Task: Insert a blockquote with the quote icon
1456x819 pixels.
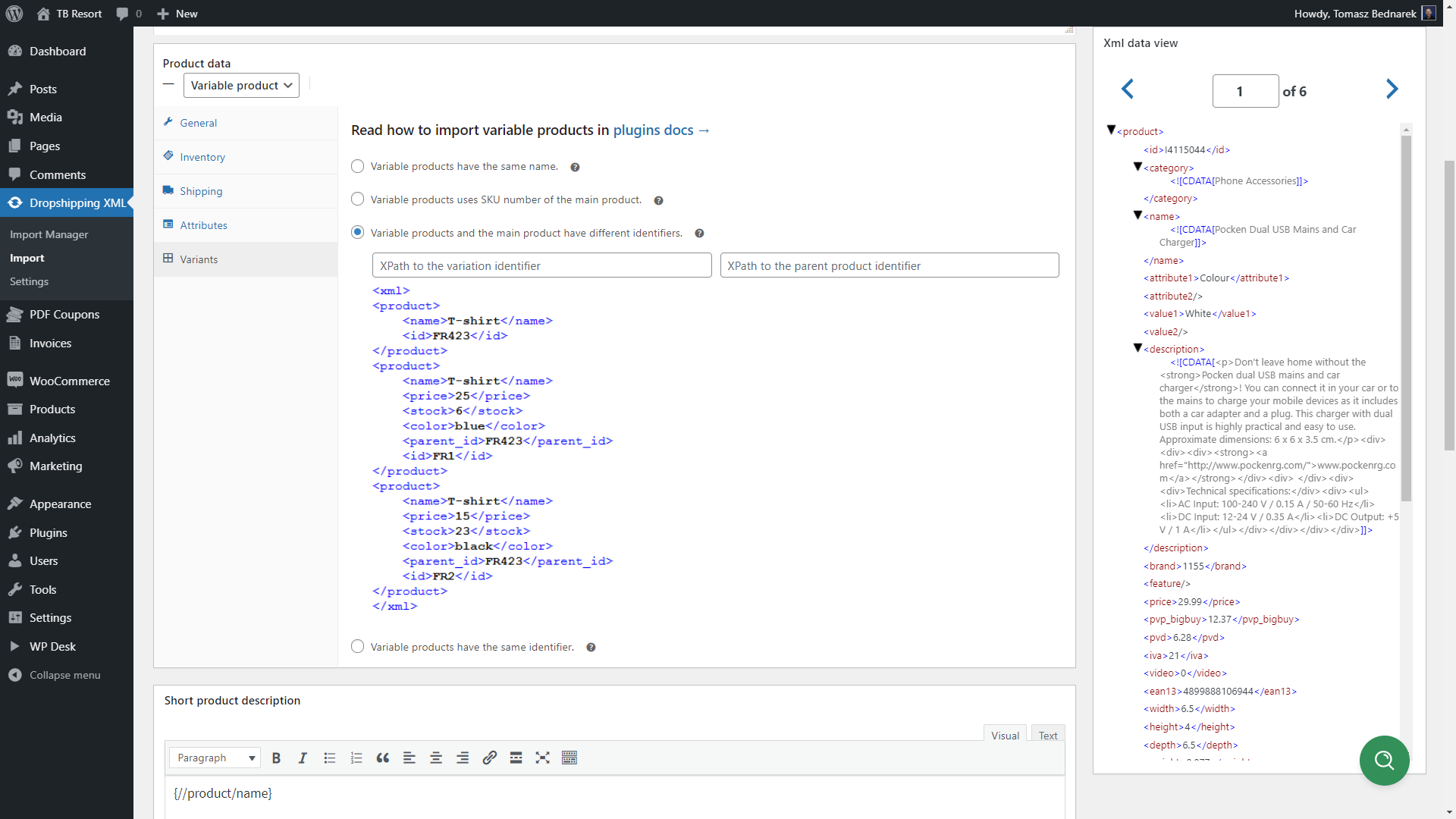Action: (x=382, y=758)
